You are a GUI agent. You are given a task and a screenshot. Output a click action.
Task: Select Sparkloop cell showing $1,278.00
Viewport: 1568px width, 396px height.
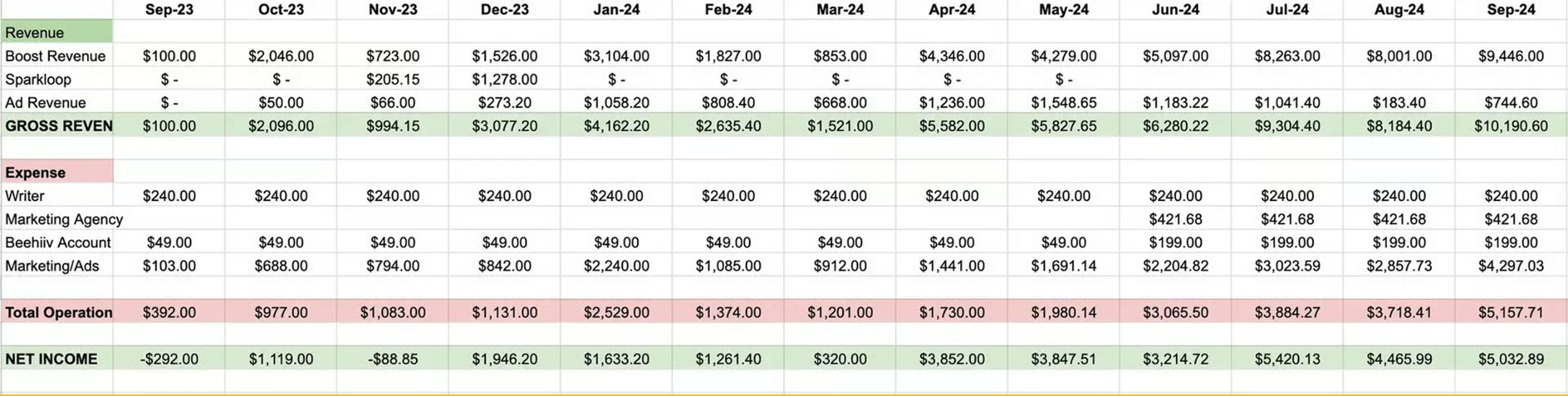[504, 80]
